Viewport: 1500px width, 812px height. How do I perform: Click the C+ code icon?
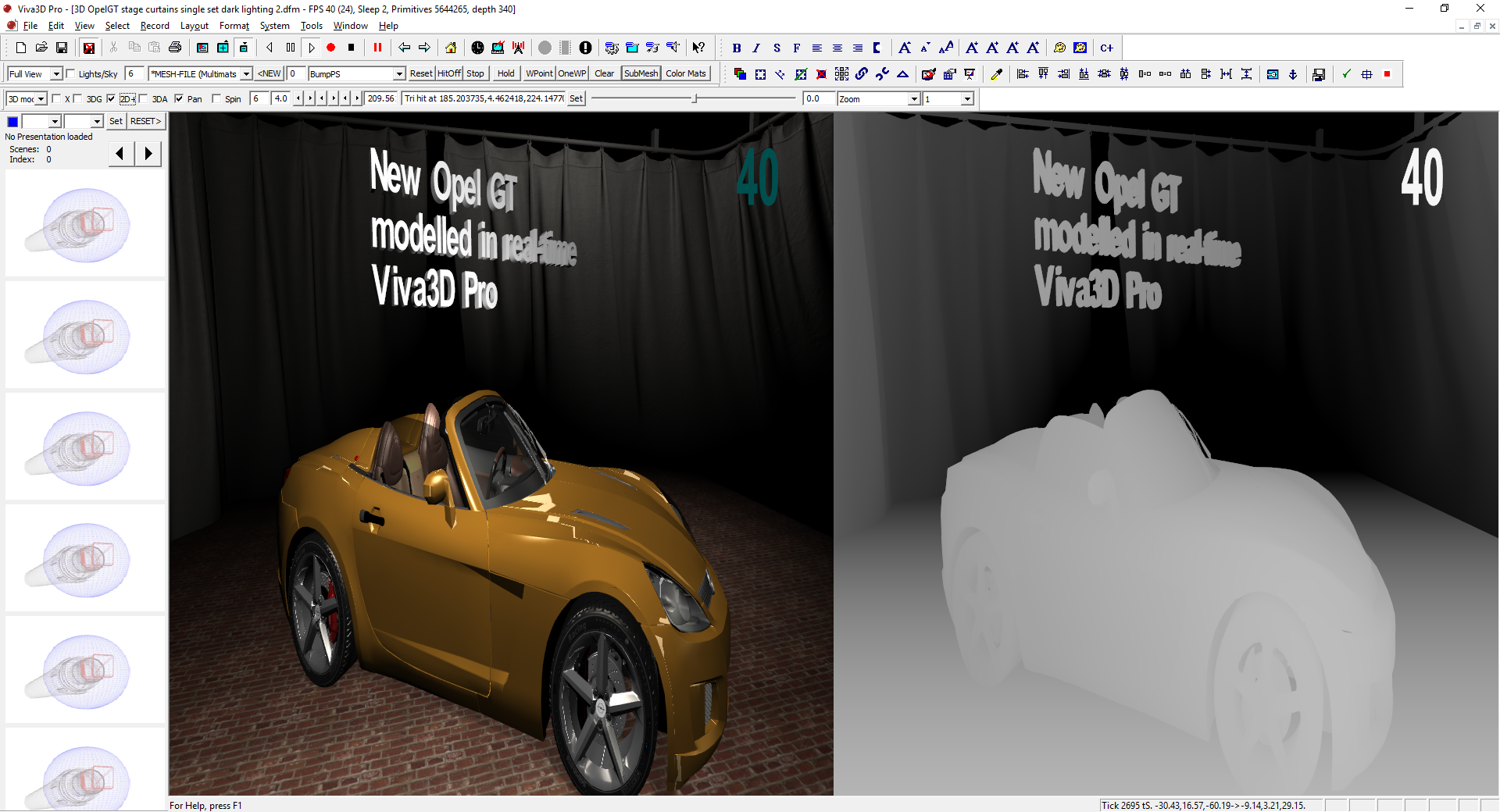click(x=1107, y=48)
